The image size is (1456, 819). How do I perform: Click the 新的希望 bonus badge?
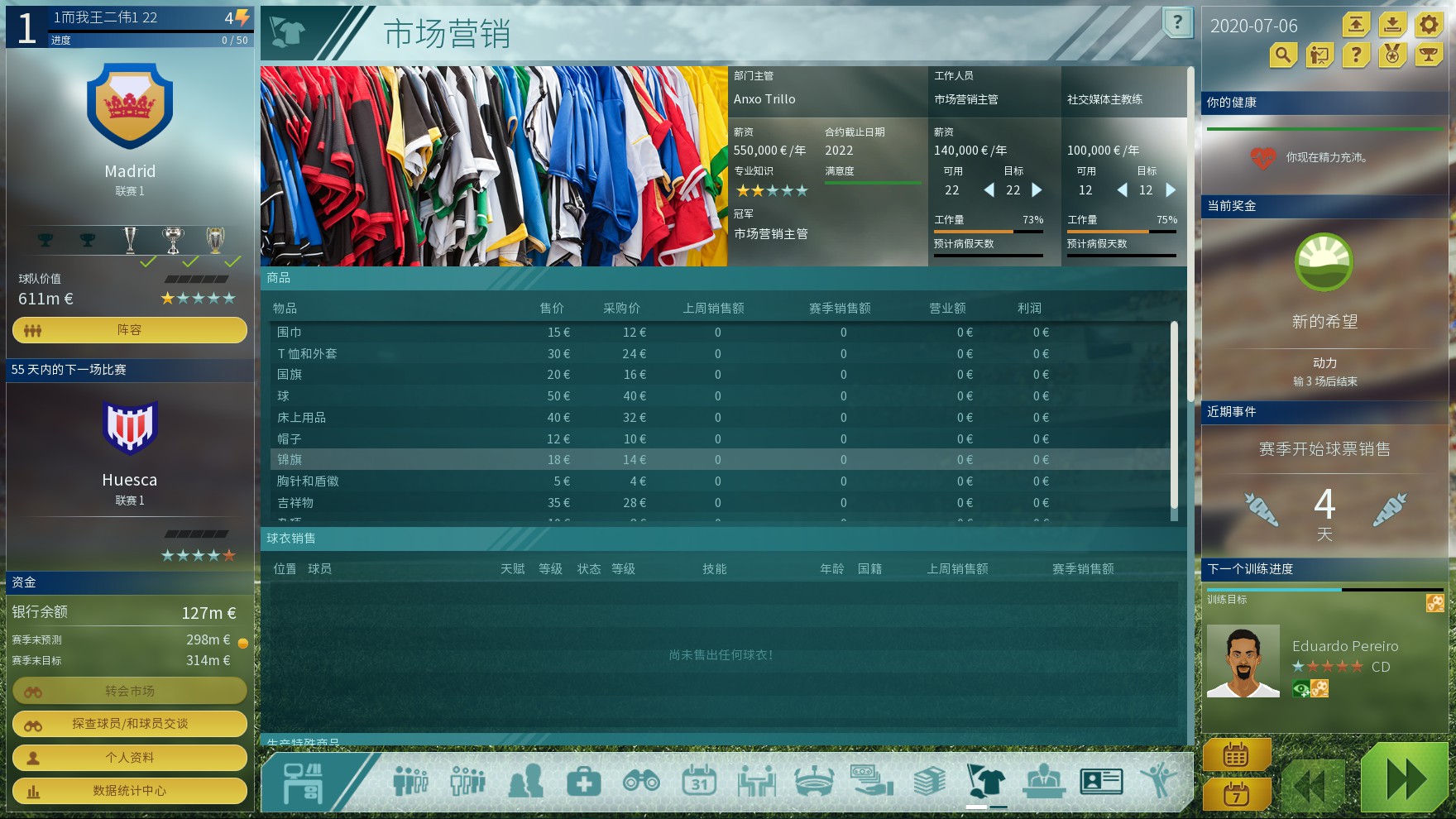tap(1324, 262)
